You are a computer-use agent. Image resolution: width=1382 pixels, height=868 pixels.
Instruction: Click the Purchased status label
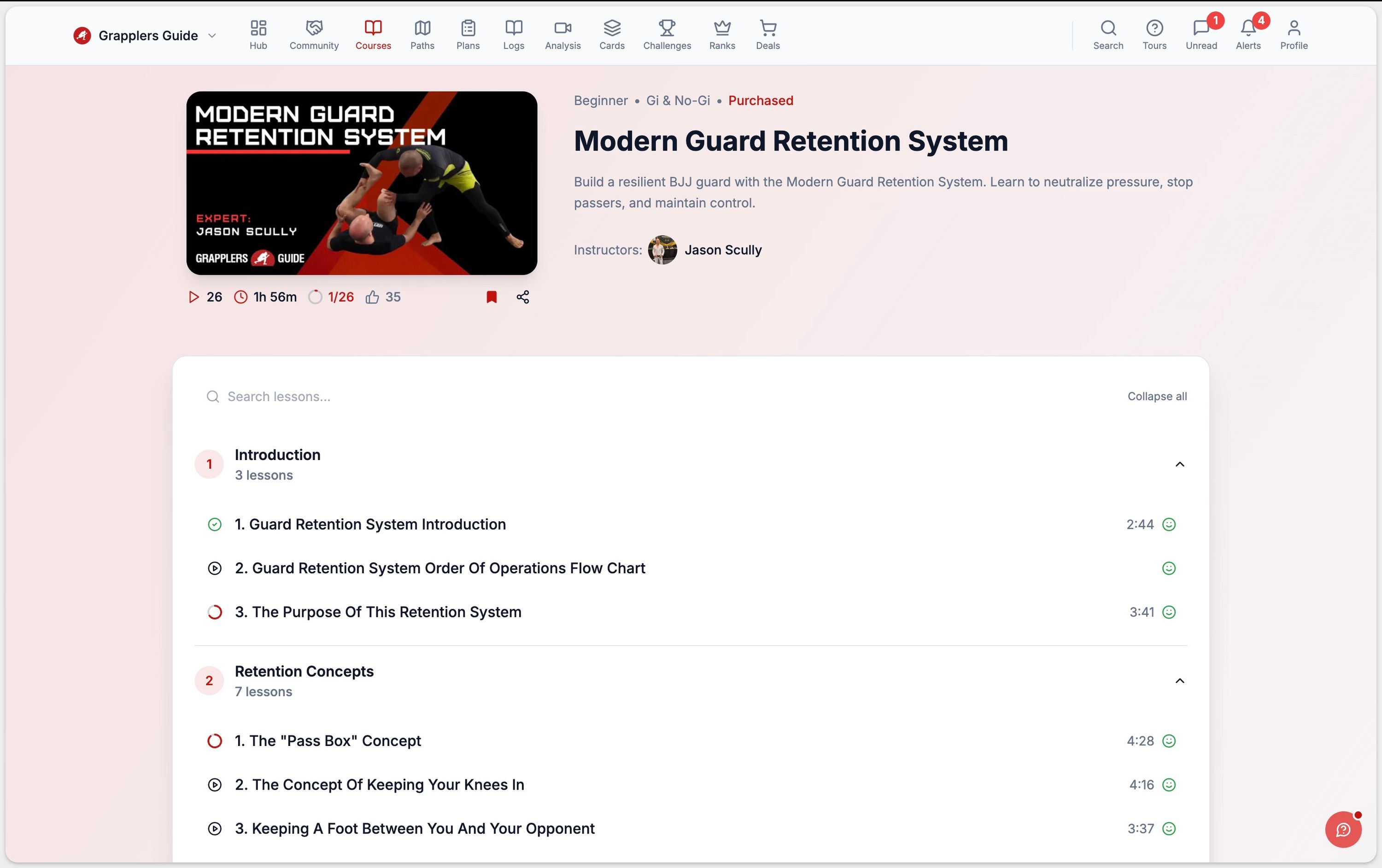click(761, 100)
